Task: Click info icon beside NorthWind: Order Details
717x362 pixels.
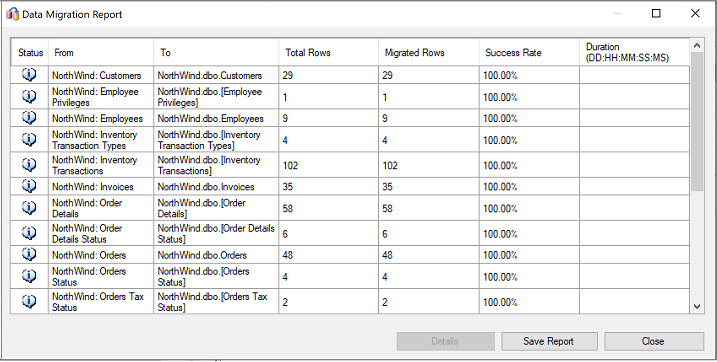Action: click(29, 208)
